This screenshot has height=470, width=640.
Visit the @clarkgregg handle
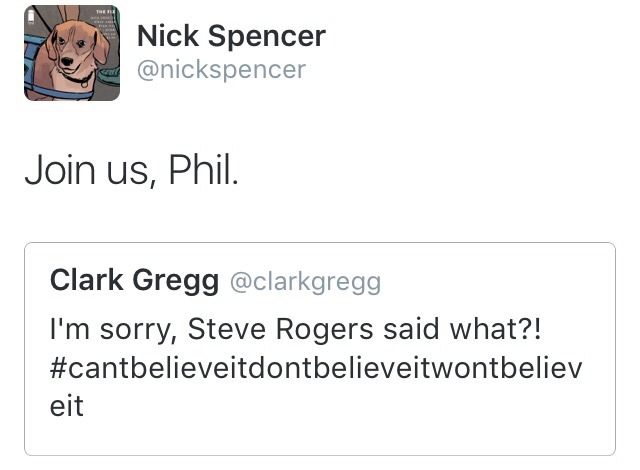coord(306,282)
